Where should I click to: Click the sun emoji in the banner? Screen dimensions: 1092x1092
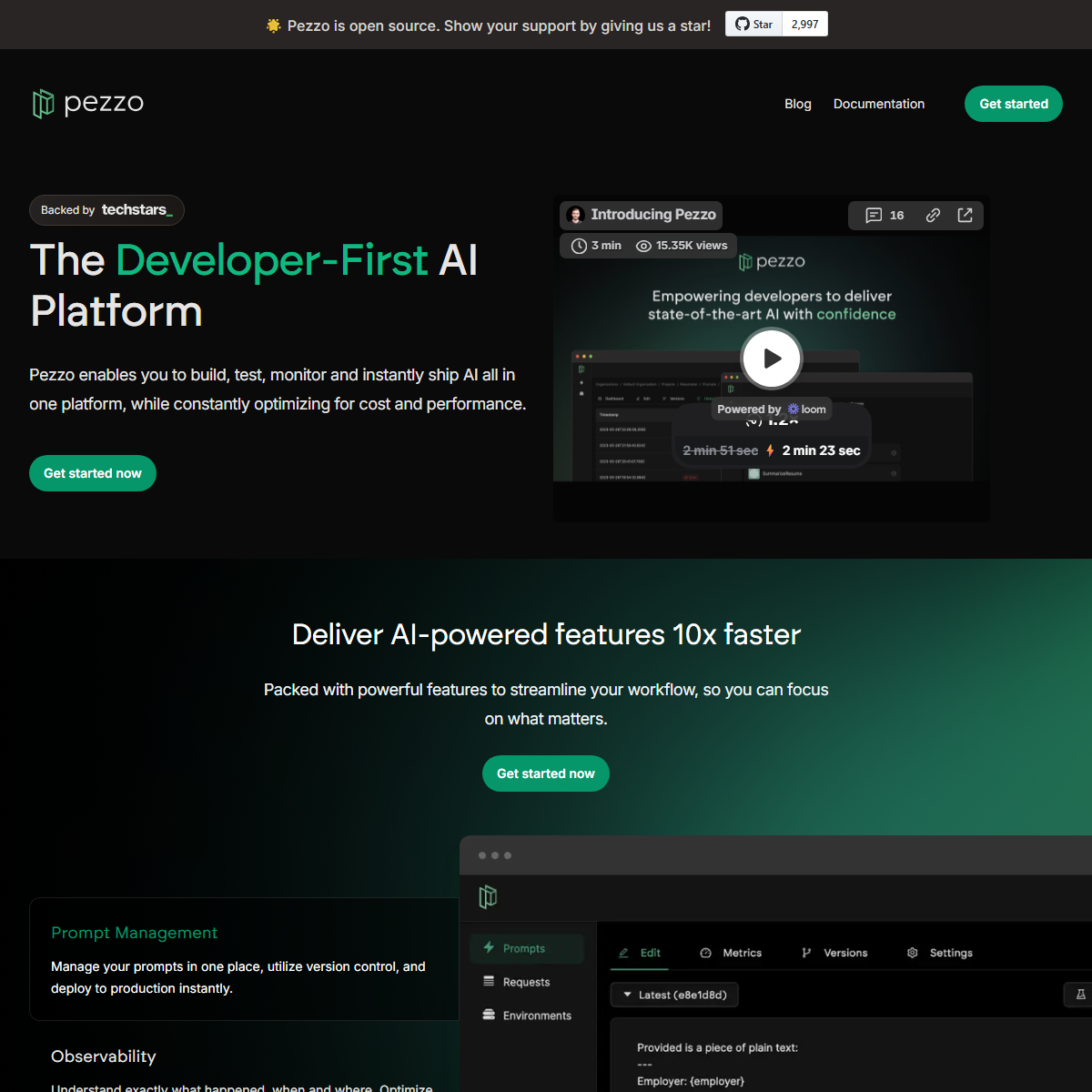(273, 25)
